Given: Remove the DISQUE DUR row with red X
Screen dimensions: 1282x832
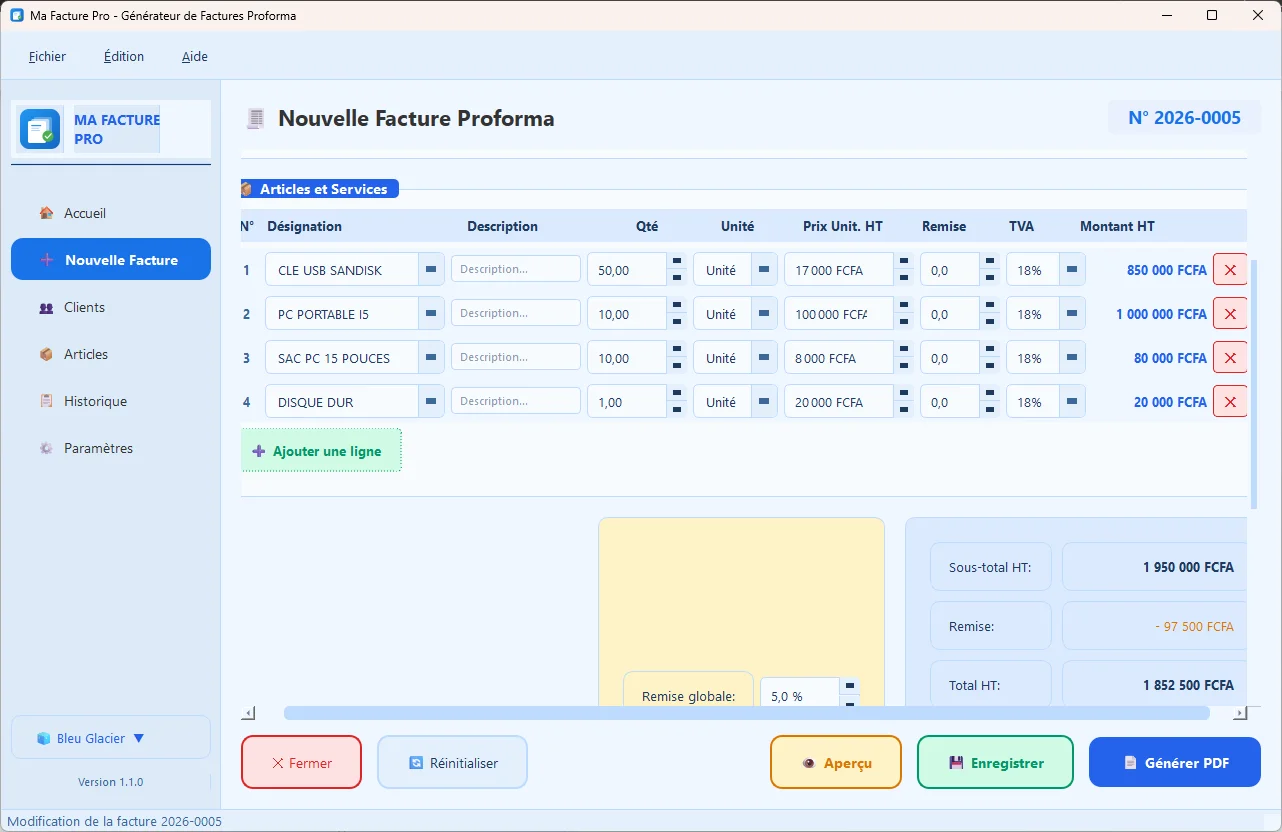Looking at the screenshot, I should (1229, 402).
